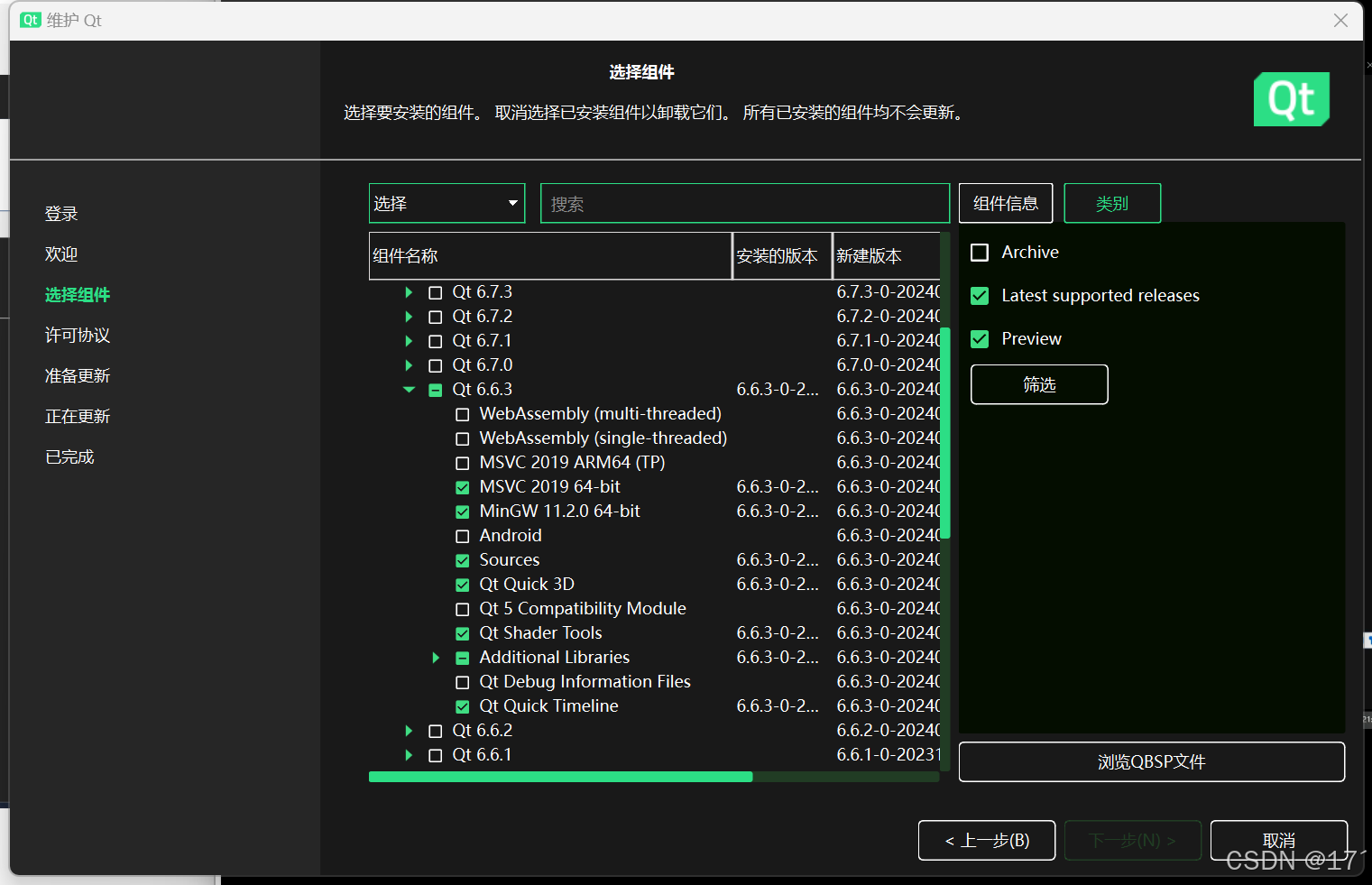This screenshot has width=1372, height=885.
Task: Click the 取消 cancel button
Action: tap(1279, 841)
